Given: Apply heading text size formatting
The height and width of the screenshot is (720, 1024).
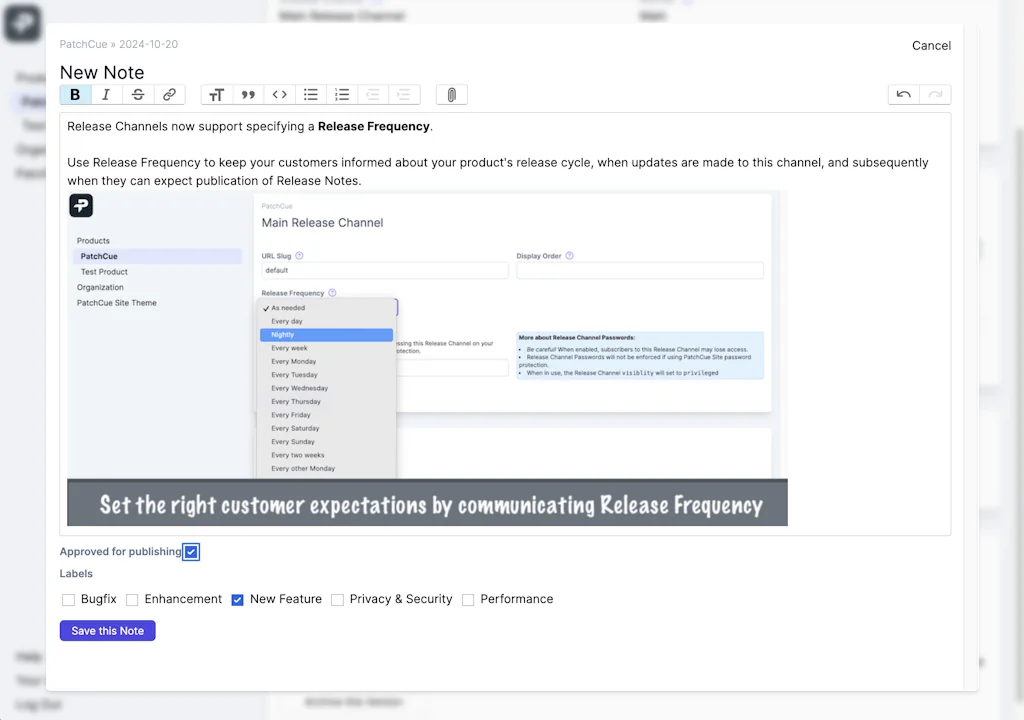Looking at the screenshot, I should coord(217,95).
